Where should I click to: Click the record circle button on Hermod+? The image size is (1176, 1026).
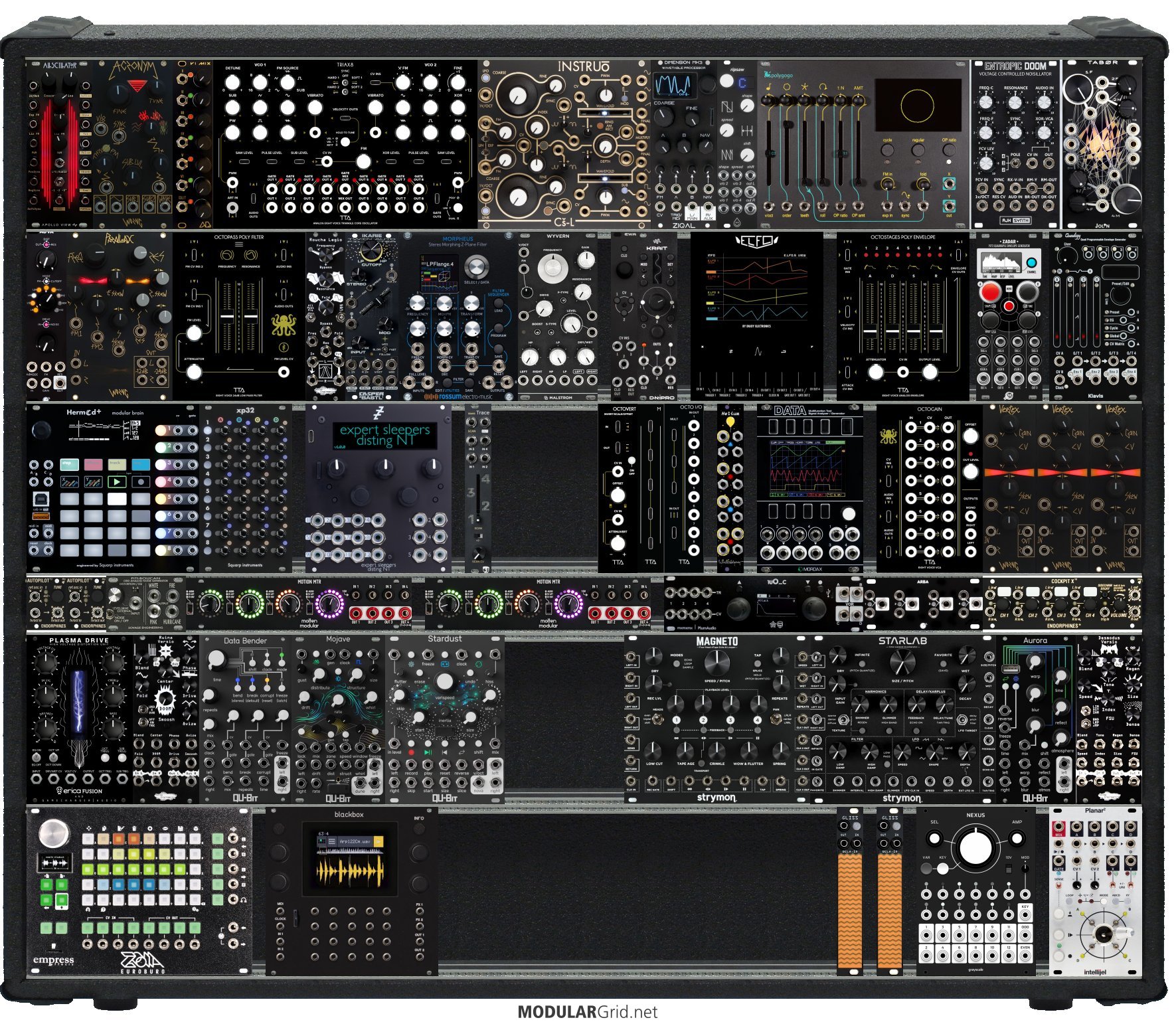click(x=140, y=481)
